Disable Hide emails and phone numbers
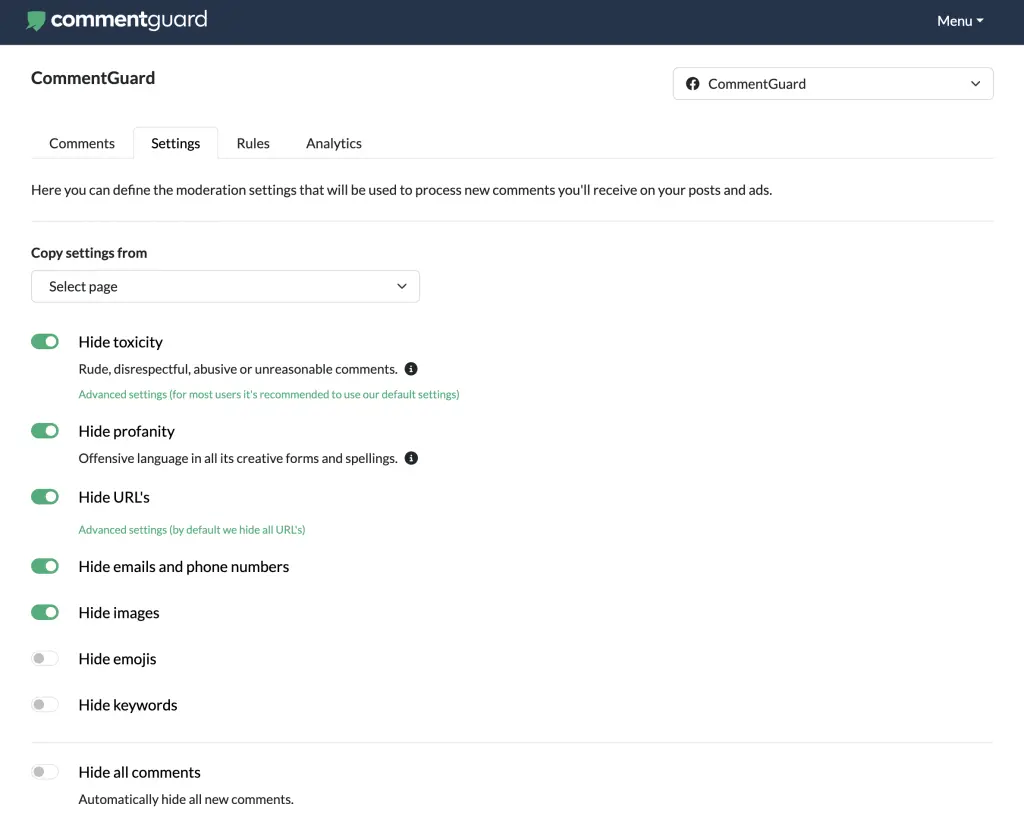Image resolution: width=1024 pixels, height=826 pixels. pos(45,566)
